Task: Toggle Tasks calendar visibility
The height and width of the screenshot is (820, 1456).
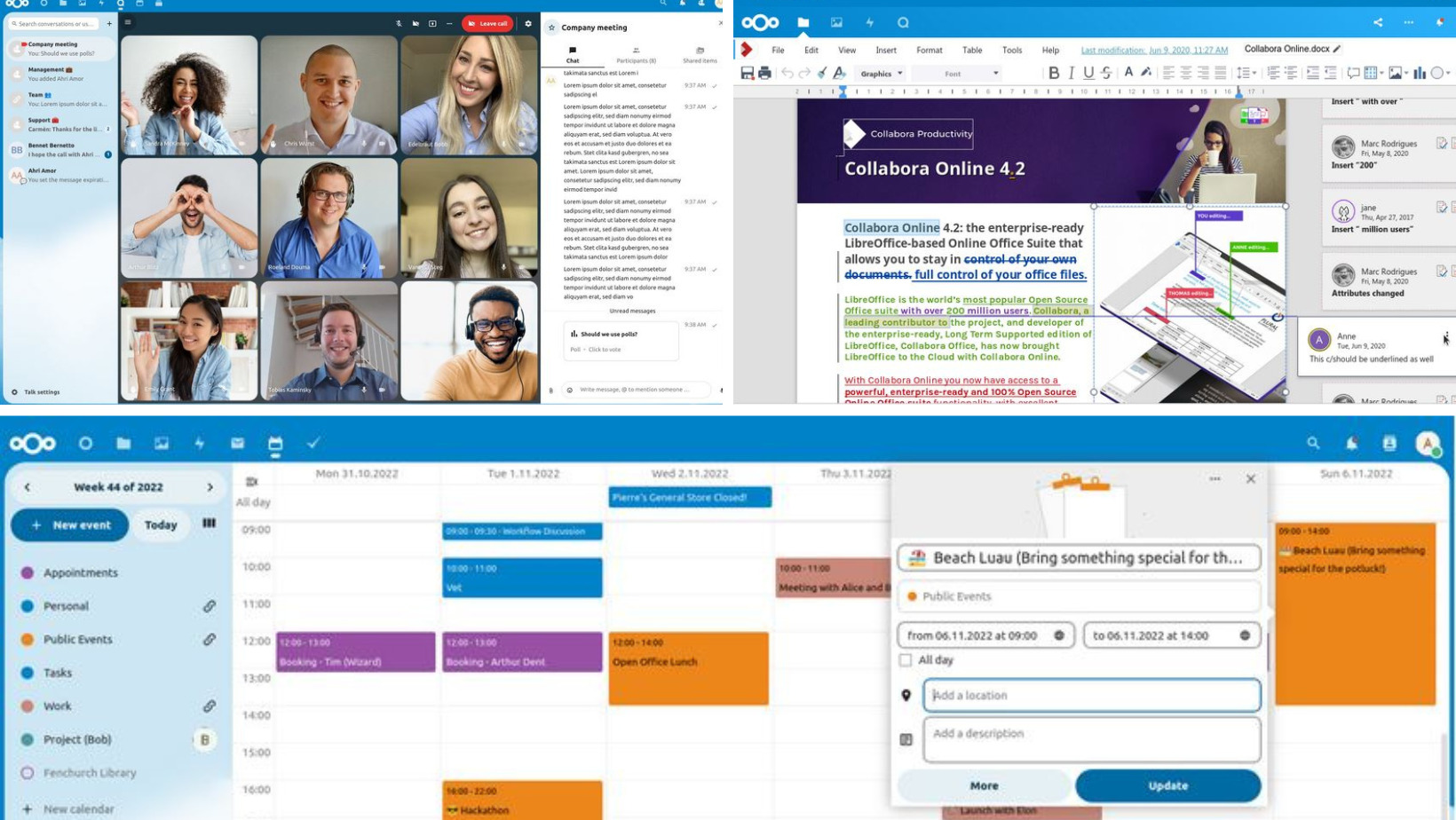Action: 28,673
